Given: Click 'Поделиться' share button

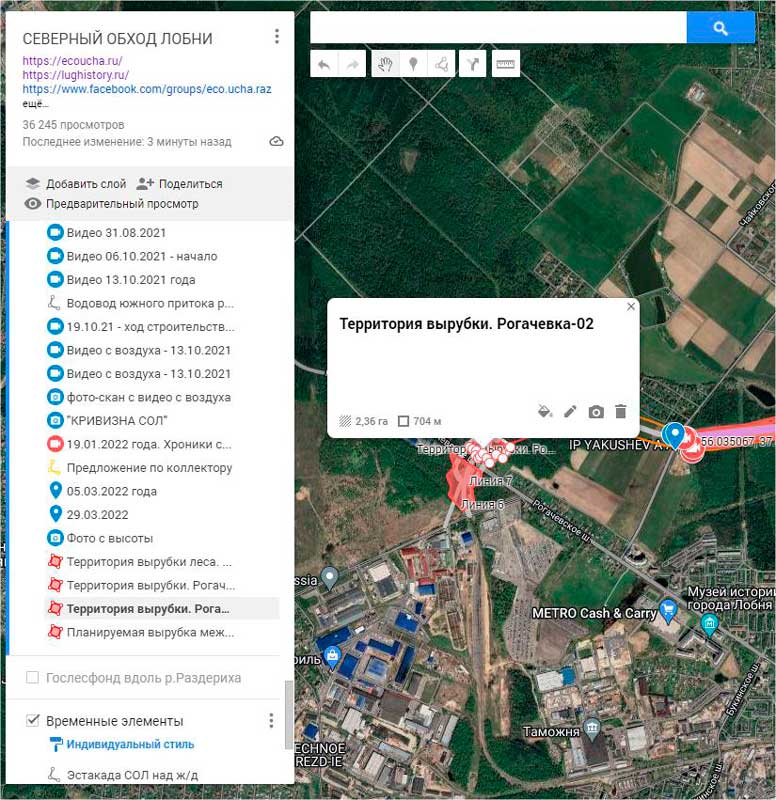Looking at the screenshot, I should [180, 184].
